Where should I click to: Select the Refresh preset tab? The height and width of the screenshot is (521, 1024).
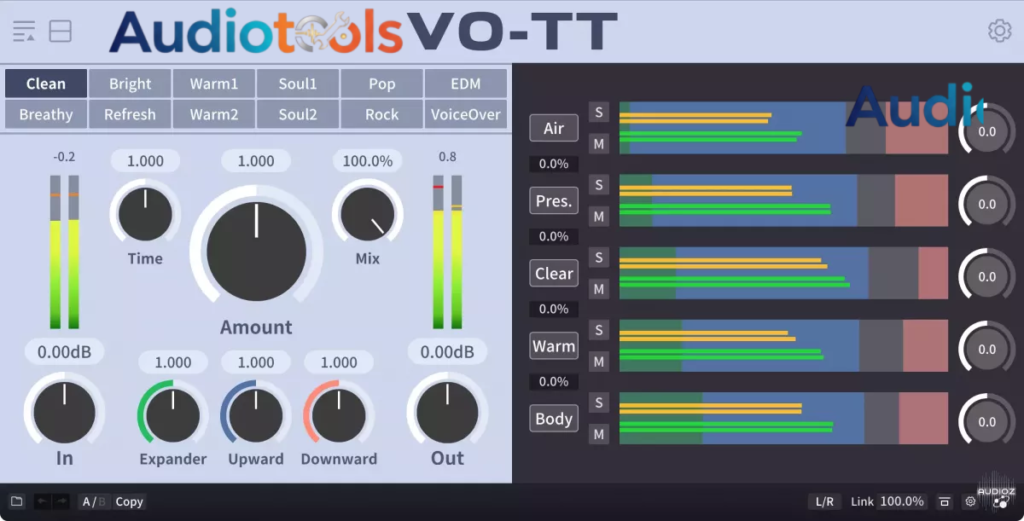130,114
